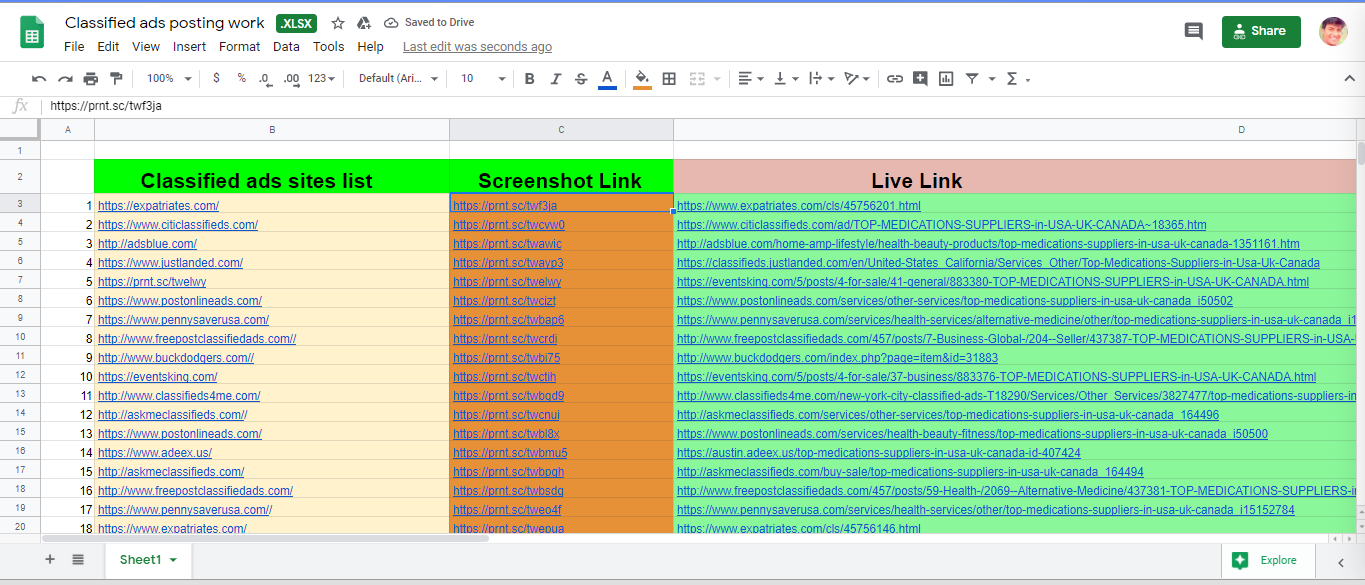Toggle bold formatting
This screenshot has height=585, width=1365.
(x=529, y=79)
